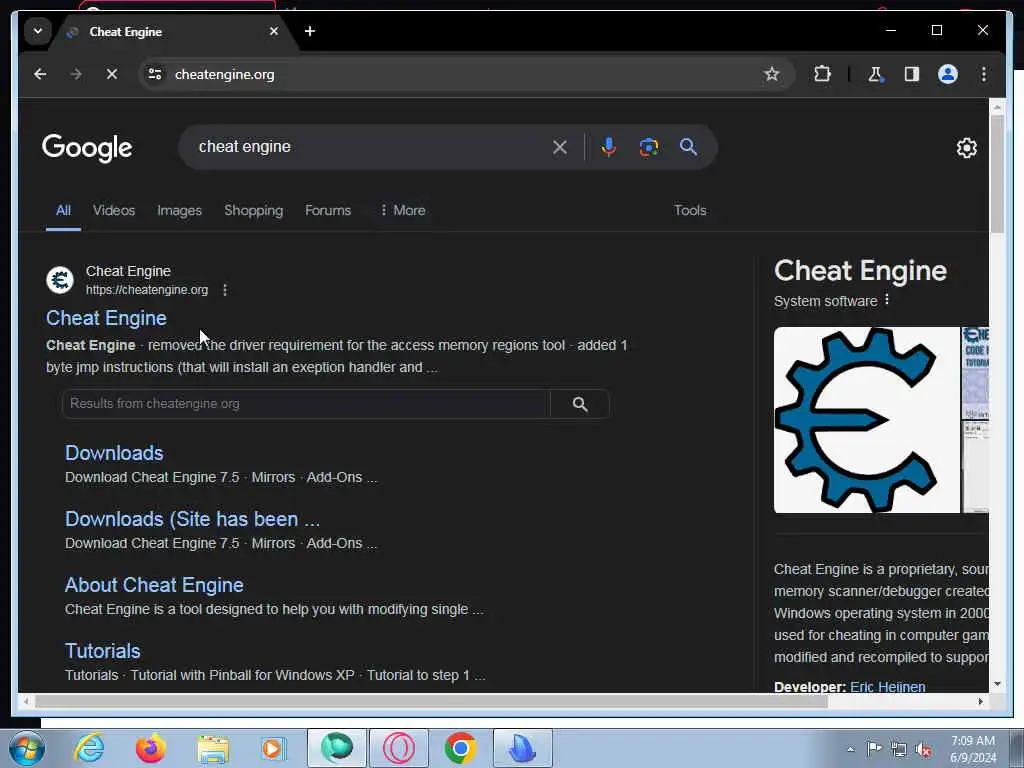Open a new browser tab
This screenshot has width=1024, height=768.
[x=310, y=31]
